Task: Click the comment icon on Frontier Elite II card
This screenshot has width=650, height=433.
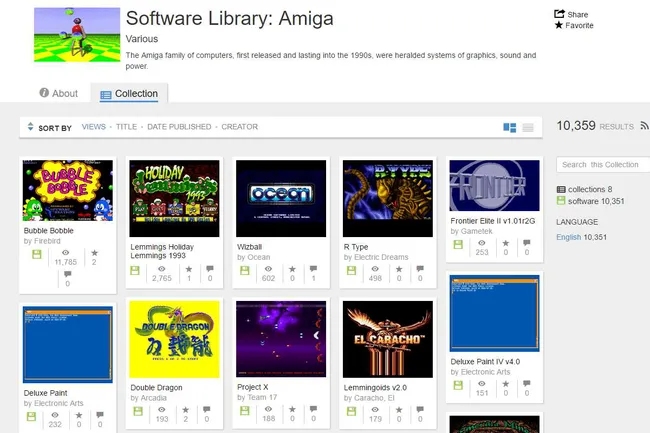Action: pos(526,242)
